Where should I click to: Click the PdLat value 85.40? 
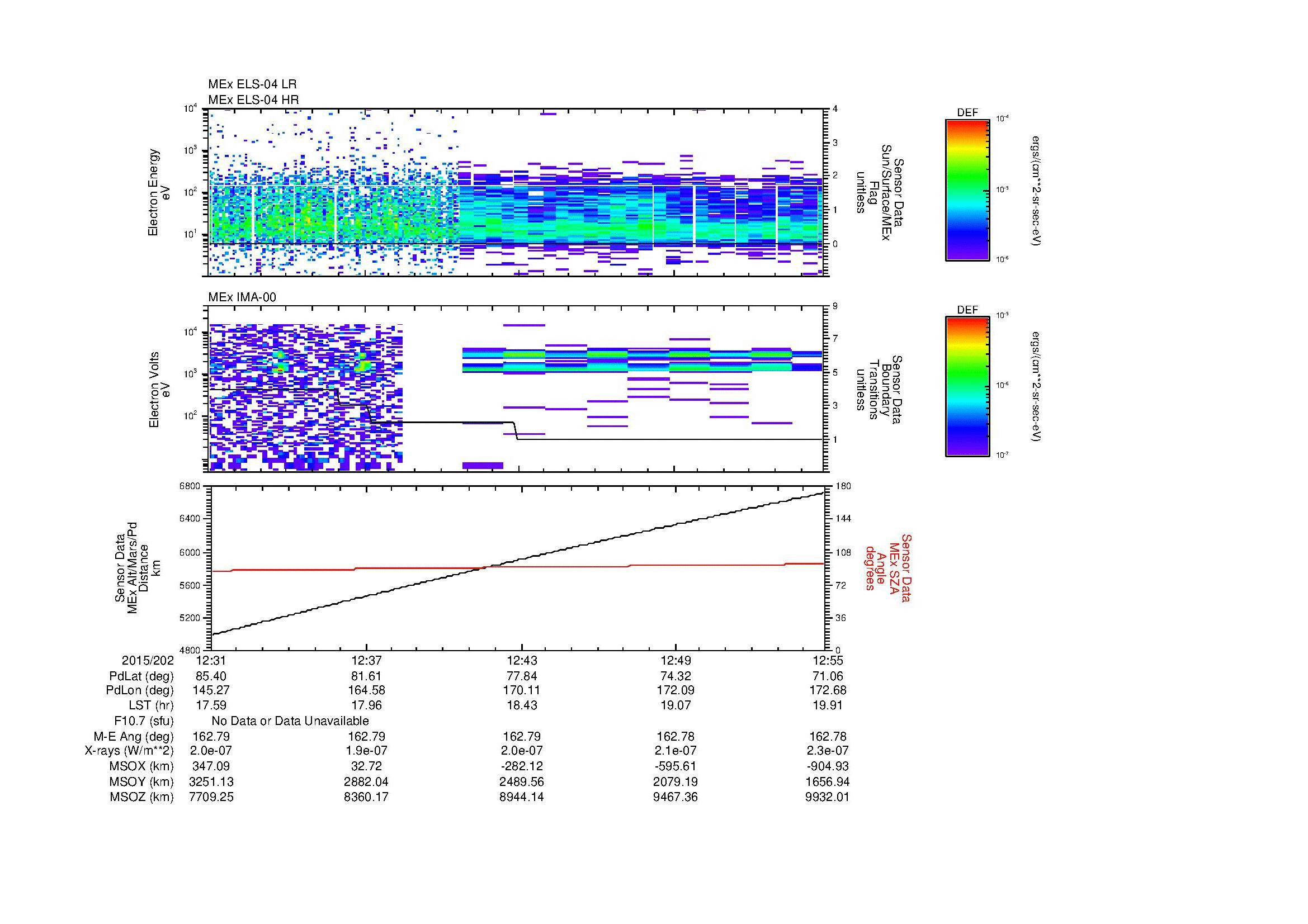(211, 676)
